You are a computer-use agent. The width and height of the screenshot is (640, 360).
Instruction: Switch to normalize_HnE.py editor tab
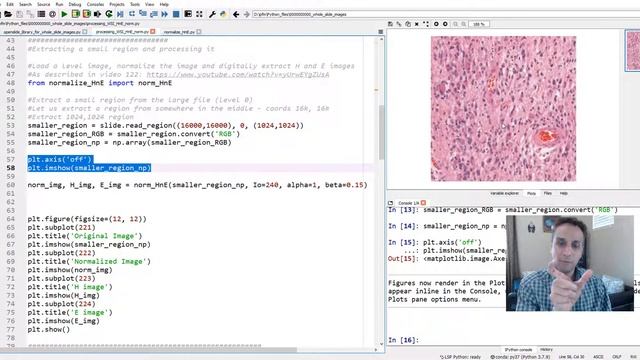[x=179, y=31]
